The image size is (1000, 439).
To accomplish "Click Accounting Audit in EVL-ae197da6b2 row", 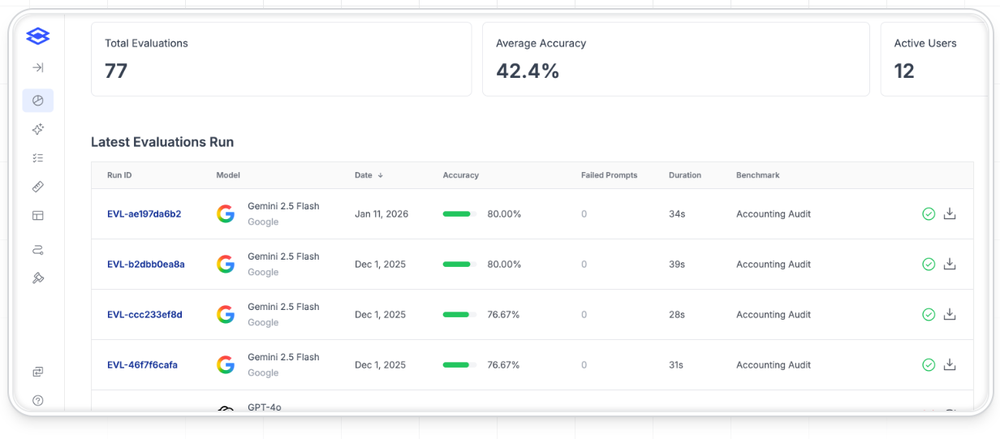I will point(774,214).
